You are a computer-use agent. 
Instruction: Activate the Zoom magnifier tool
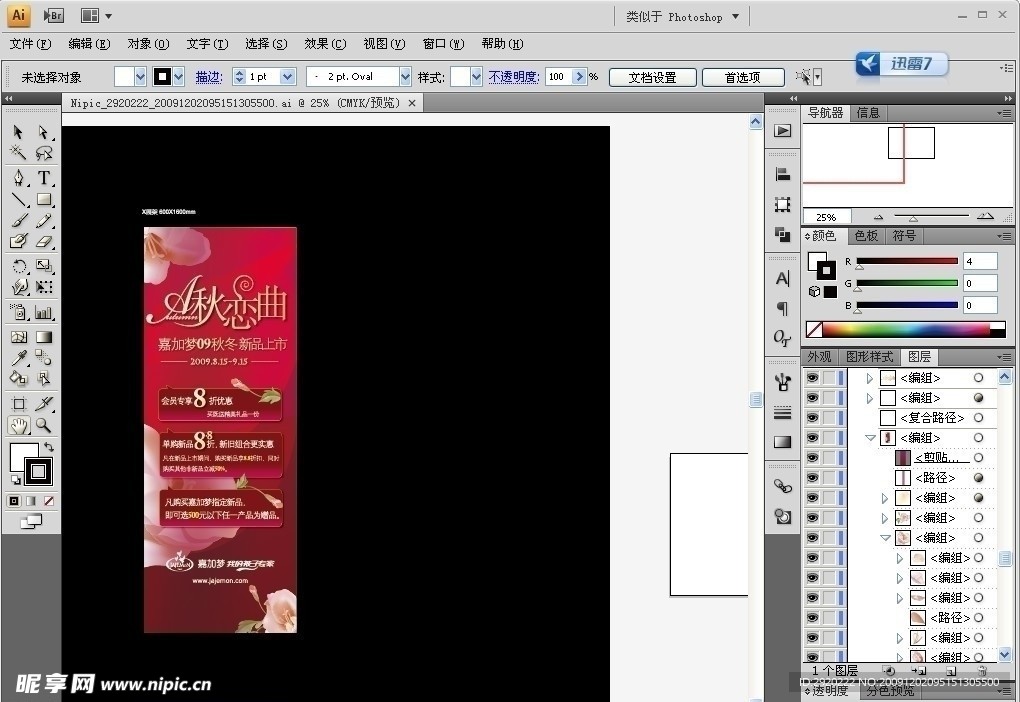pyautogui.click(x=44, y=425)
